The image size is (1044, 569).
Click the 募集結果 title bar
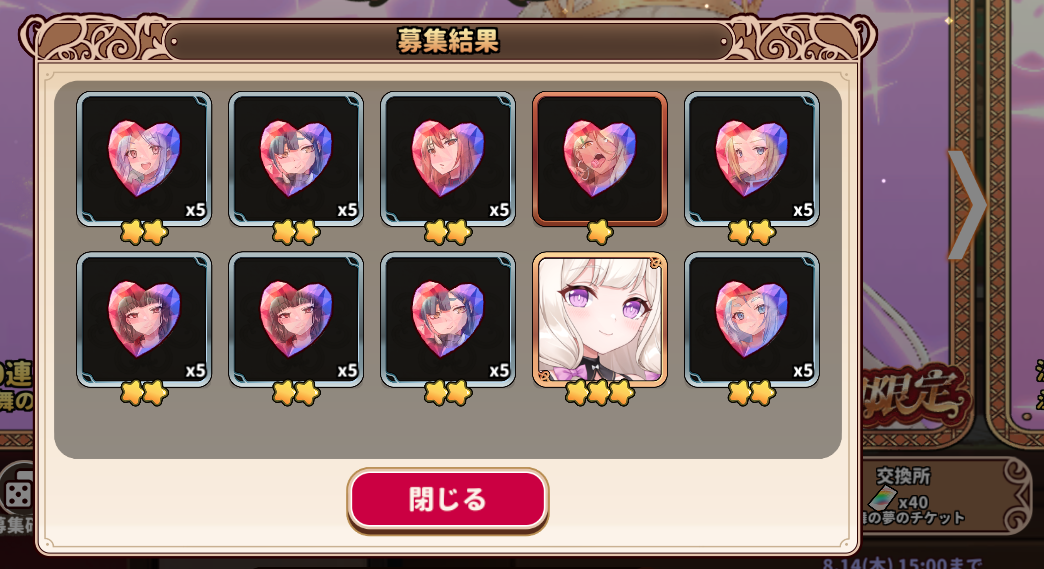click(447, 41)
